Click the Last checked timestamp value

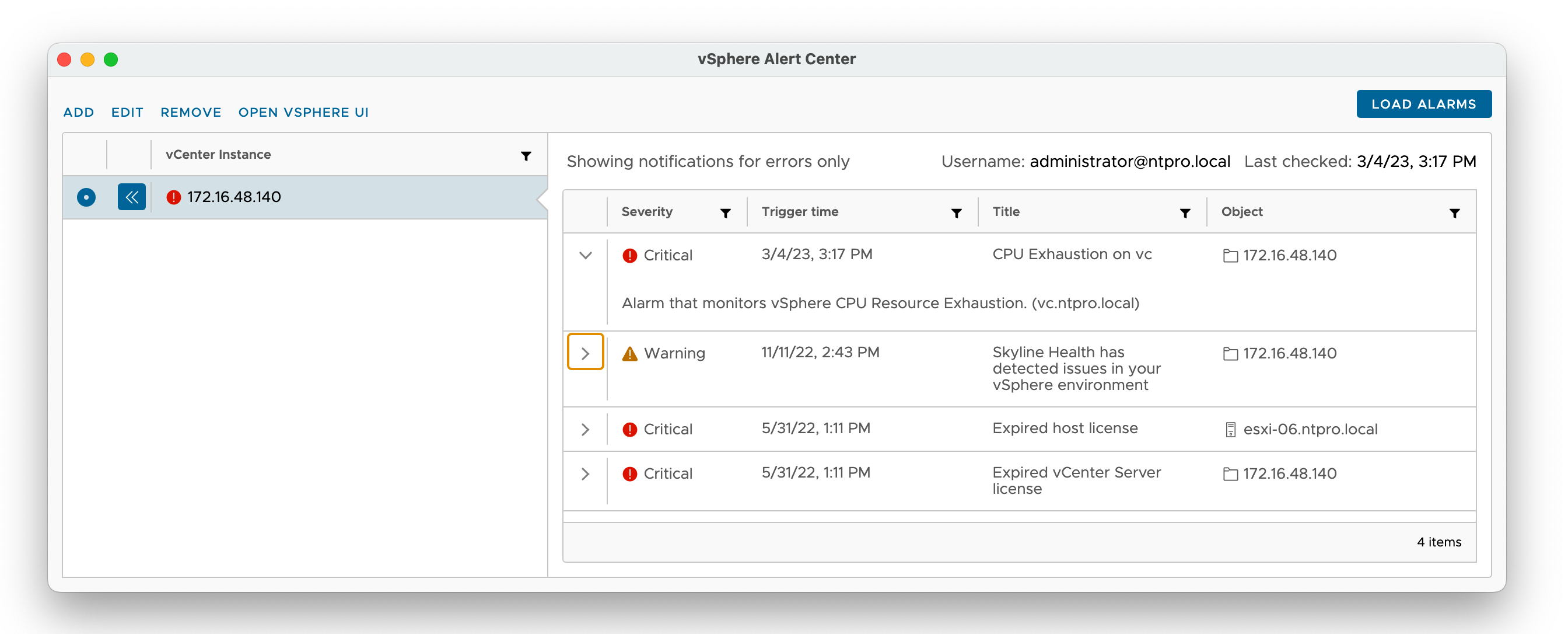1416,161
